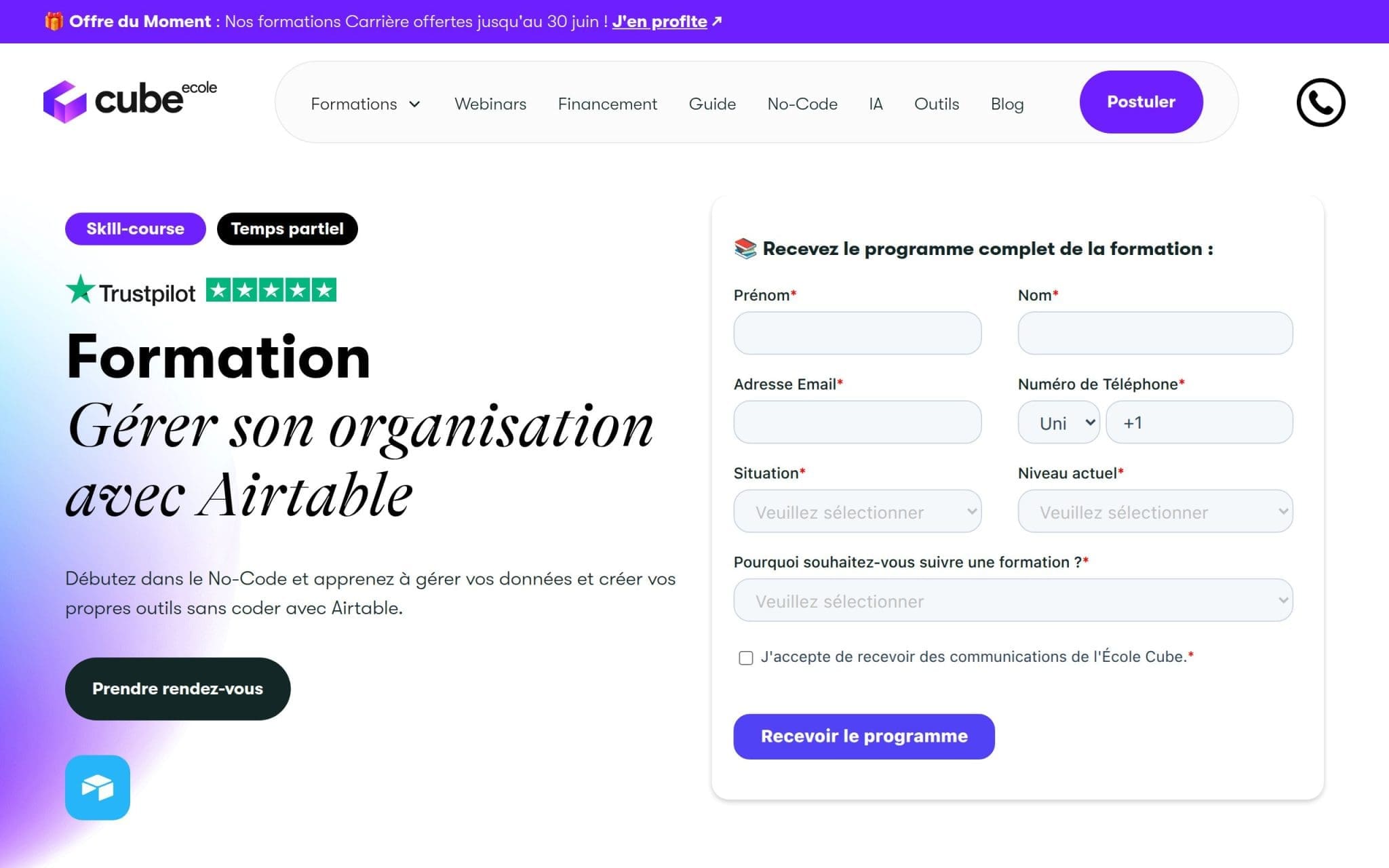Click the Skill-course tag
This screenshot has height=868, width=1389.
pyautogui.click(x=136, y=229)
